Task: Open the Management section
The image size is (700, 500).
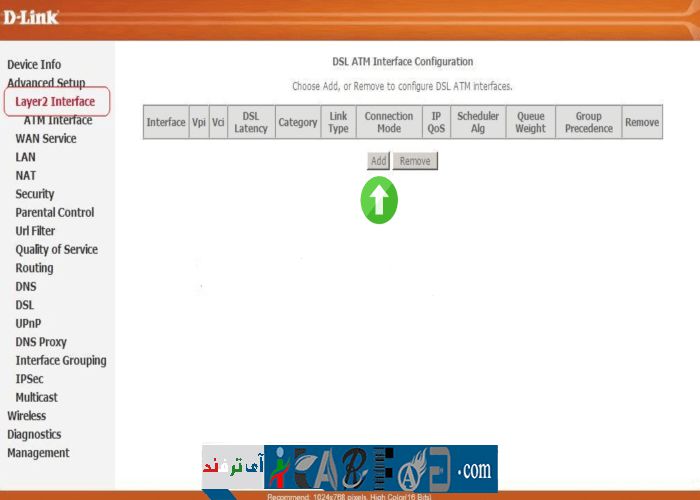Action: [38, 453]
